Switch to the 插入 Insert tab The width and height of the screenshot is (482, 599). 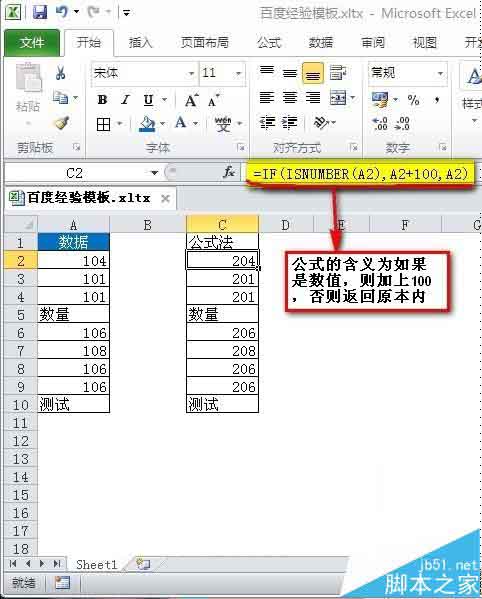click(140, 42)
